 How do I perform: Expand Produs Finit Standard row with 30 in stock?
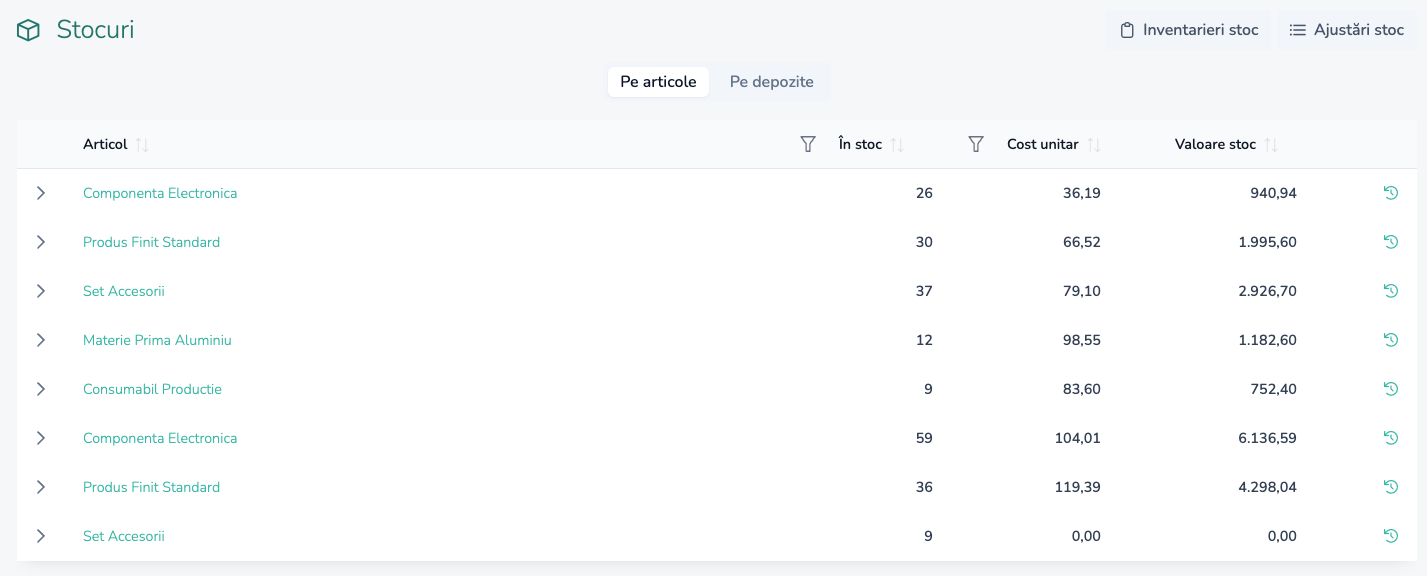point(41,242)
